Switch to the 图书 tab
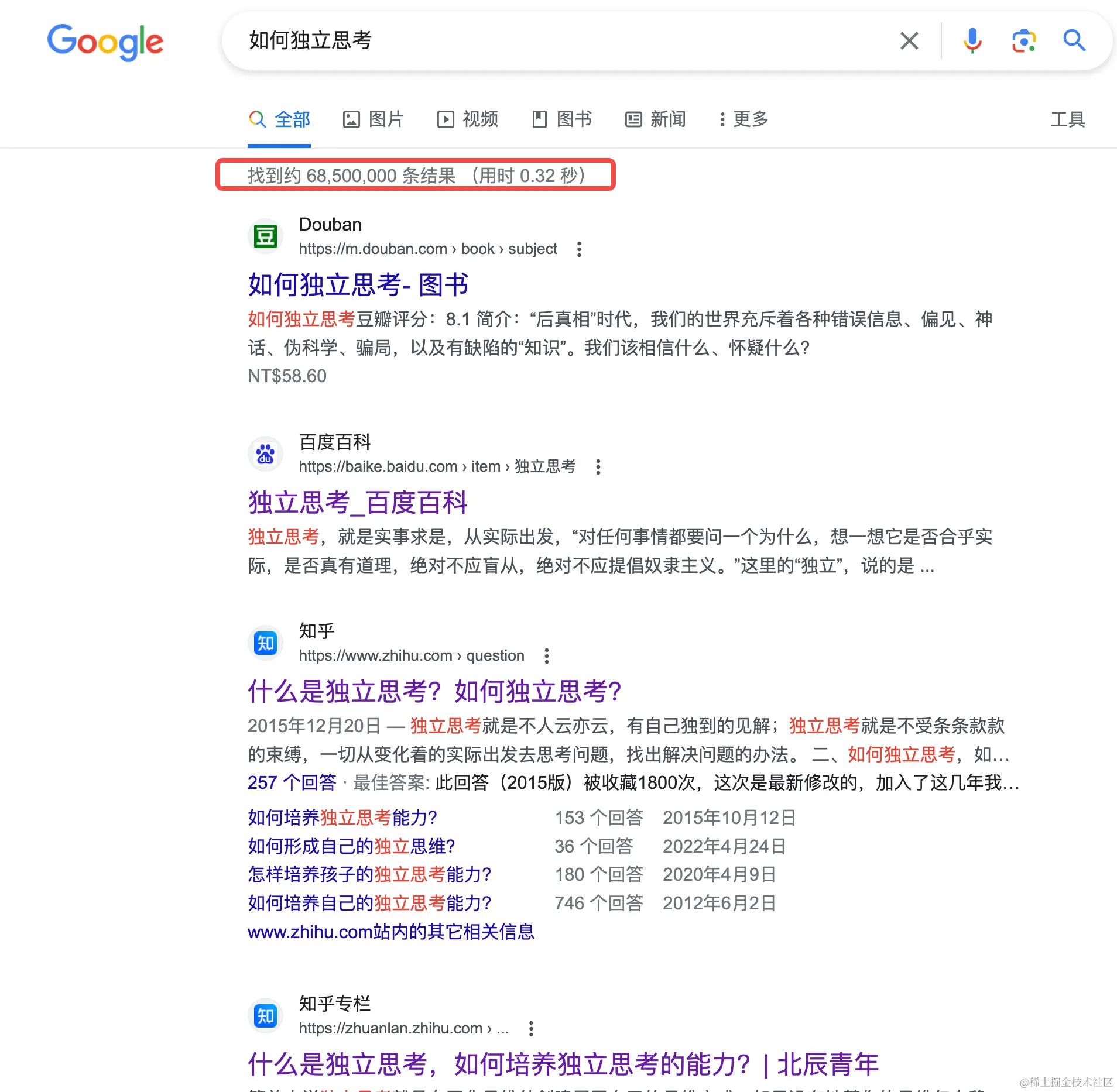The image size is (1117, 1092). tap(562, 119)
